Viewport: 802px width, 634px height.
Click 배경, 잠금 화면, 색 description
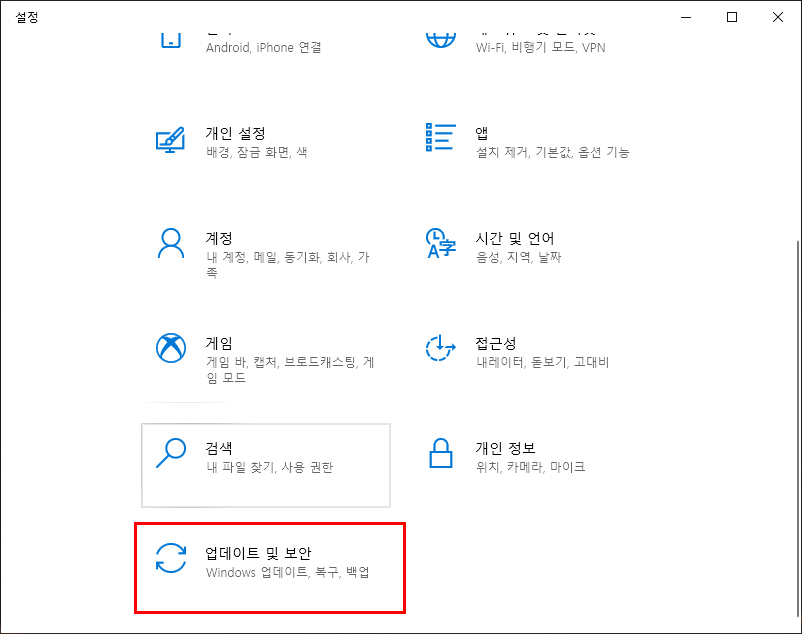[x=257, y=152]
